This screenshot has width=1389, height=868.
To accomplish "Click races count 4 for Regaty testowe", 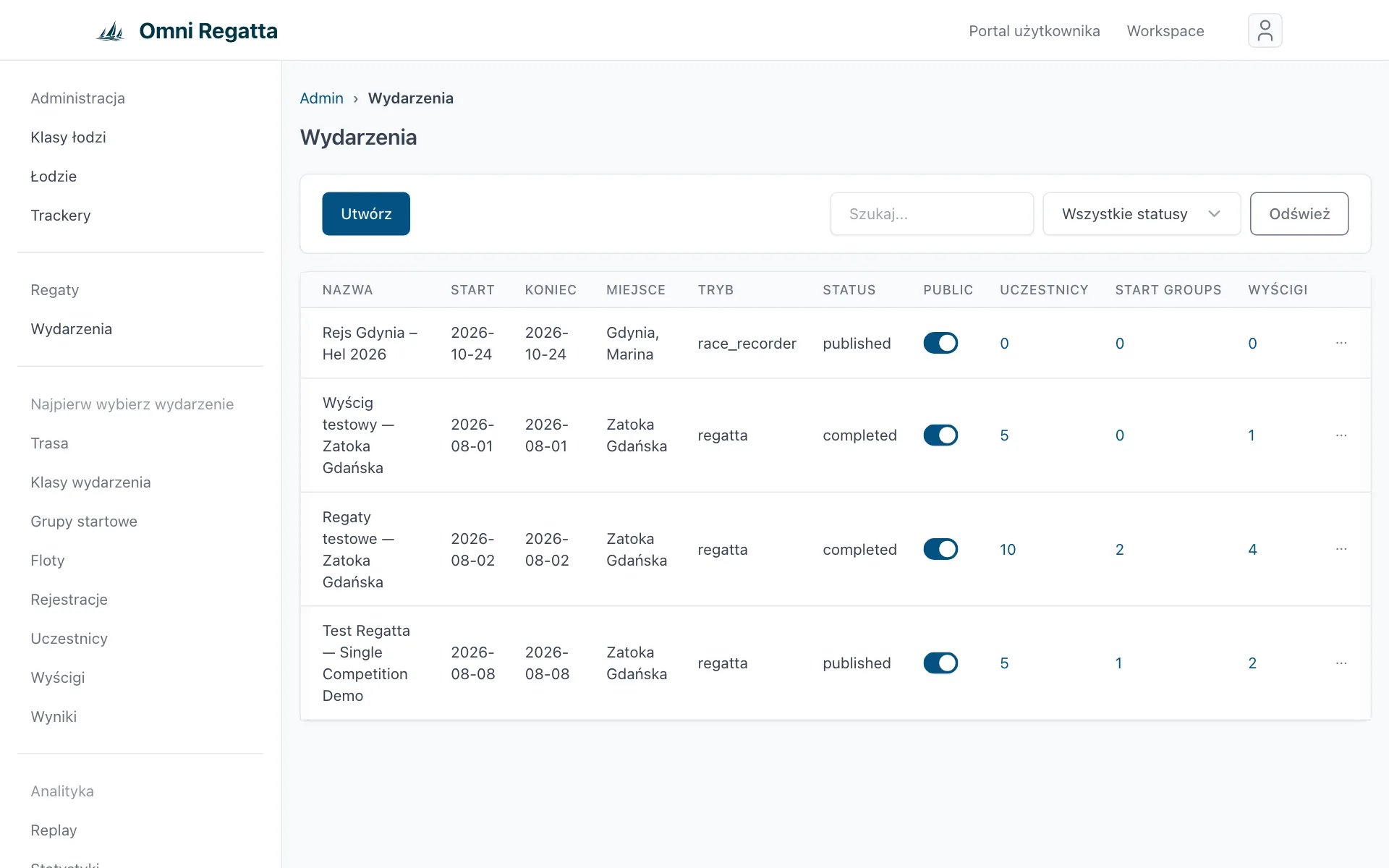I will 1252,550.
